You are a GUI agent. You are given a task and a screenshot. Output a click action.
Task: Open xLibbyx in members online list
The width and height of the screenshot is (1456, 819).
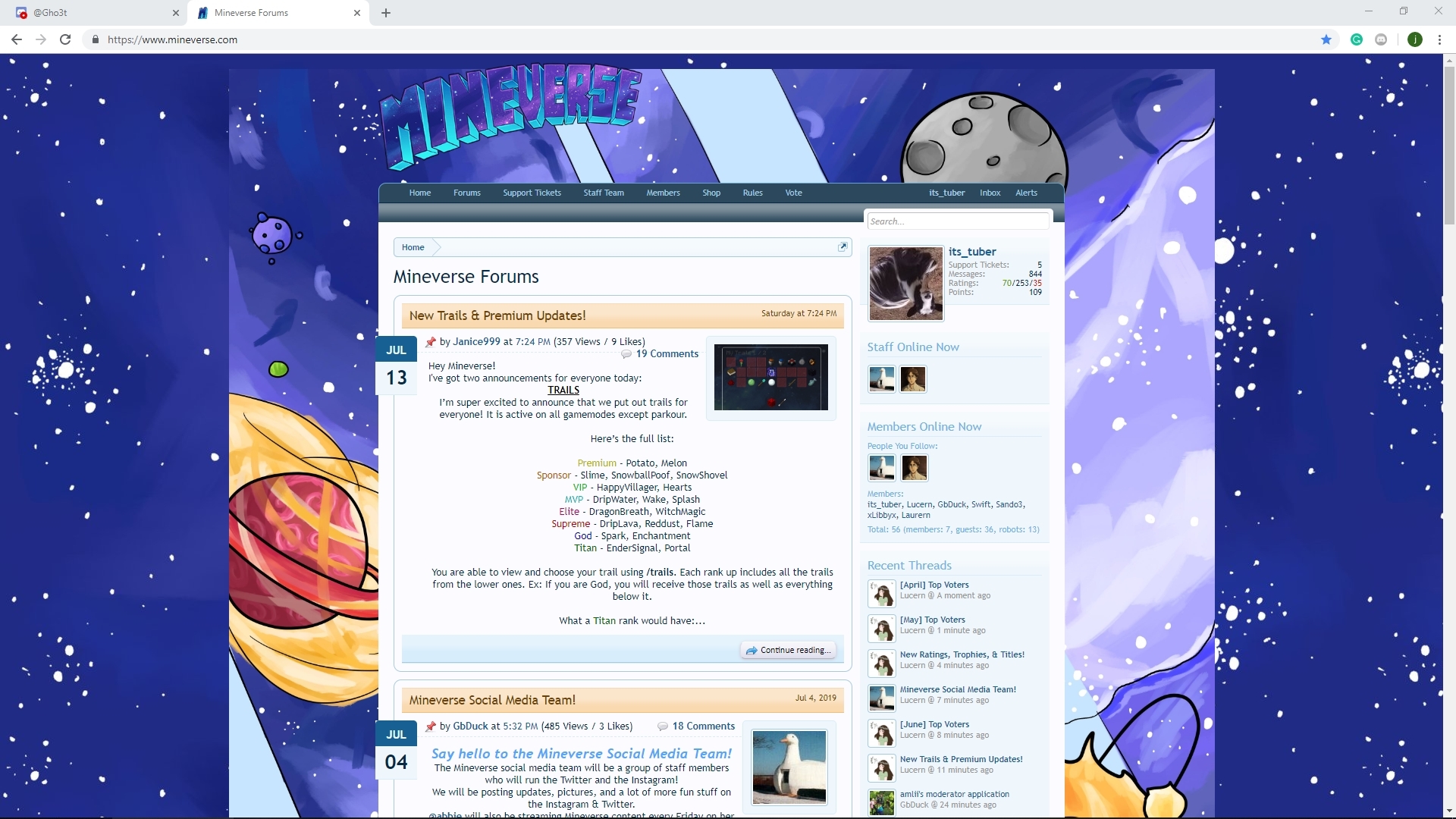tap(881, 515)
